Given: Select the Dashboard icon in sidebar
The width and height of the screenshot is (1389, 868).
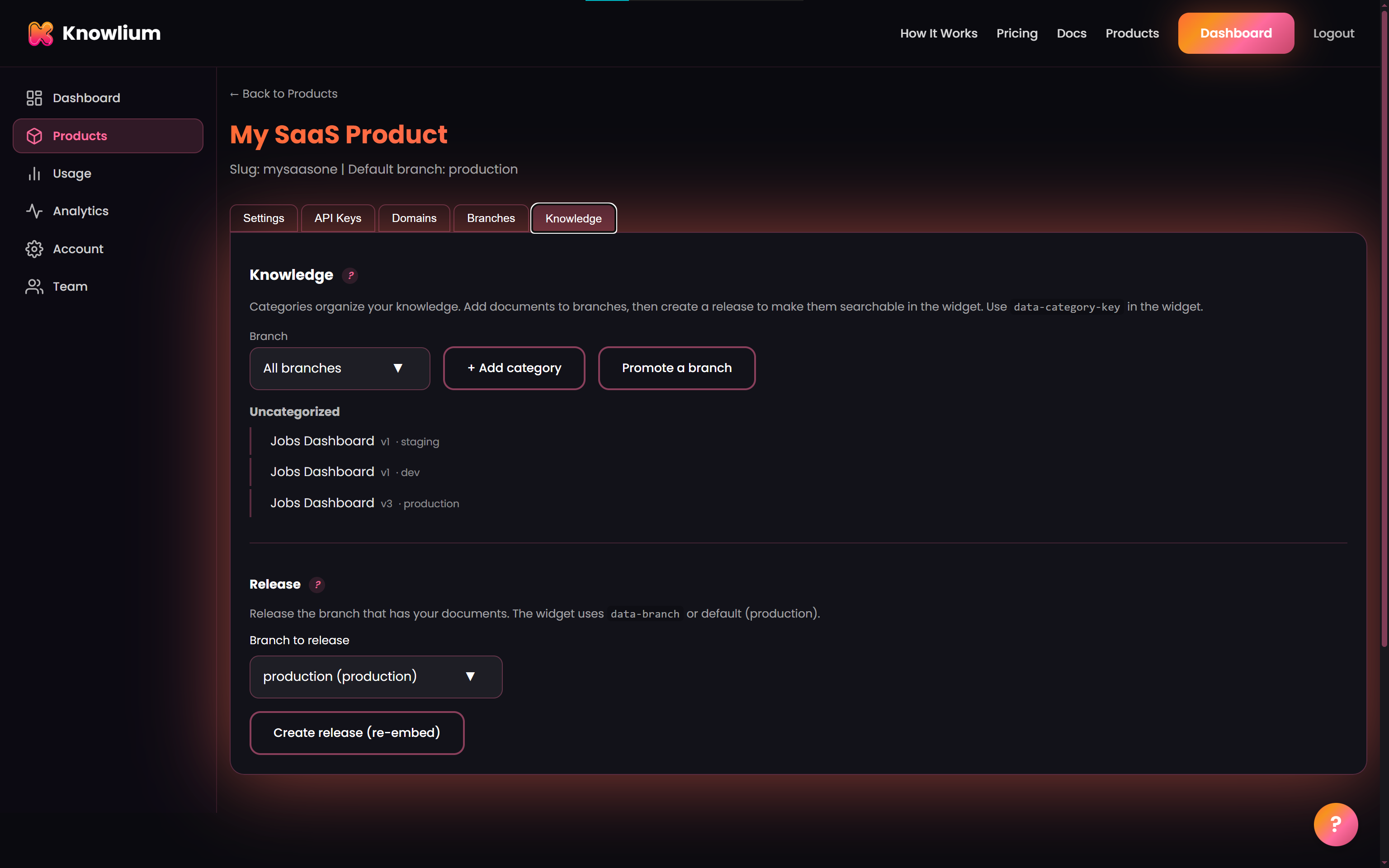Looking at the screenshot, I should click(x=34, y=98).
